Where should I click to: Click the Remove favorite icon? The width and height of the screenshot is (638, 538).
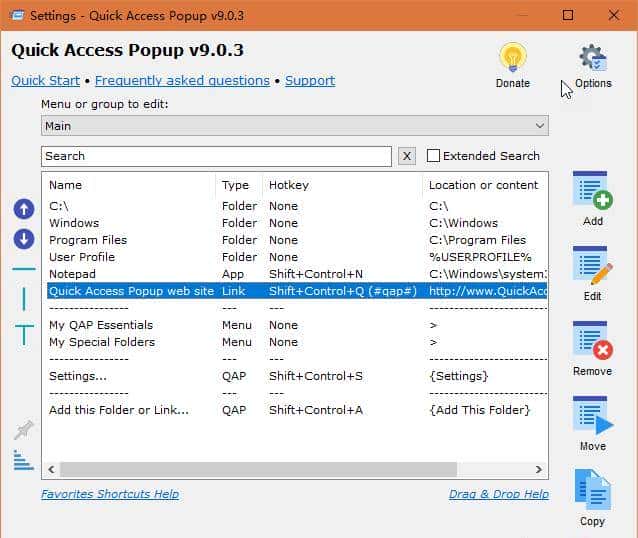pos(592,342)
